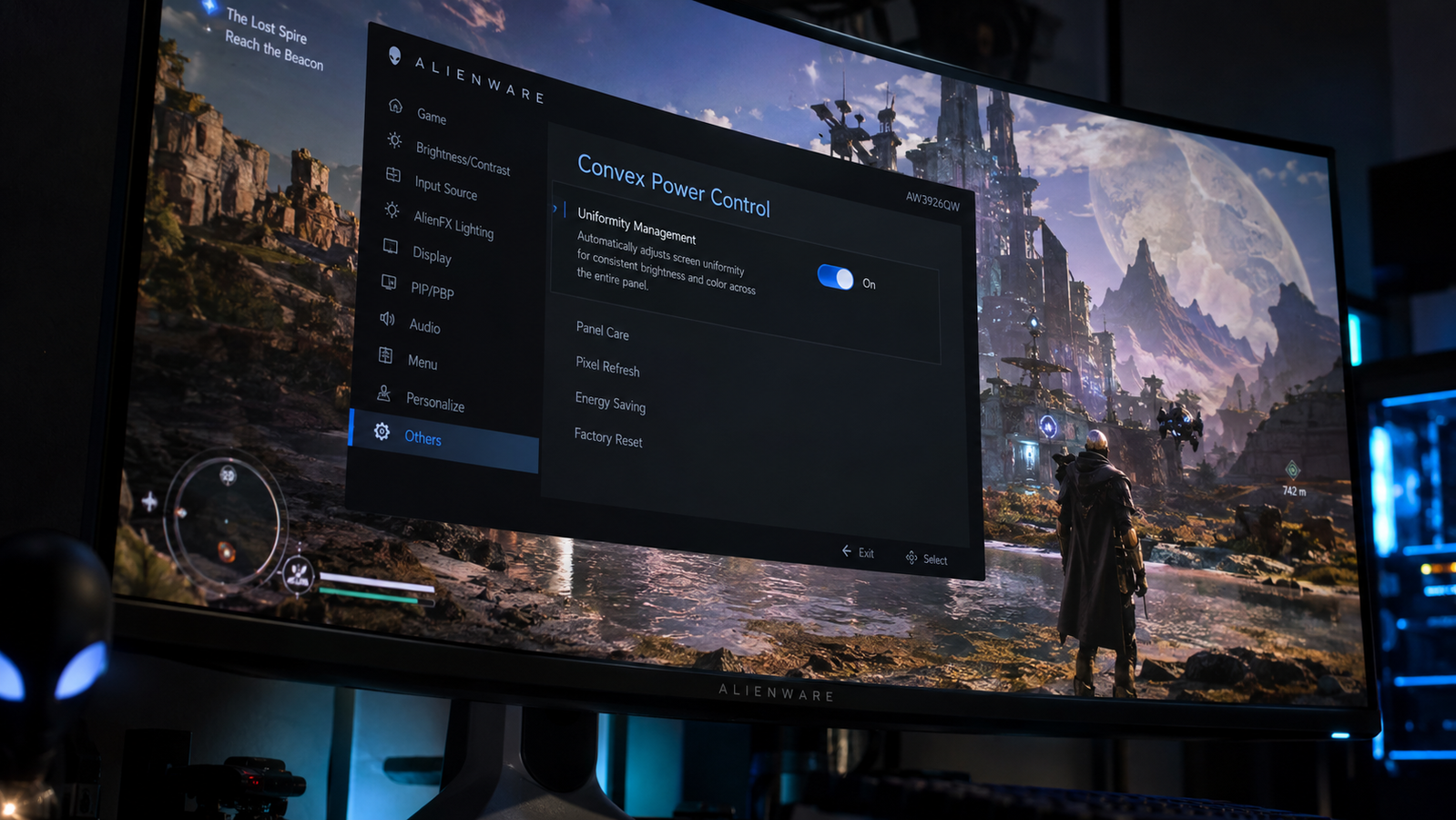Open the Menu settings entry
This screenshot has height=820, width=1456.
click(423, 362)
